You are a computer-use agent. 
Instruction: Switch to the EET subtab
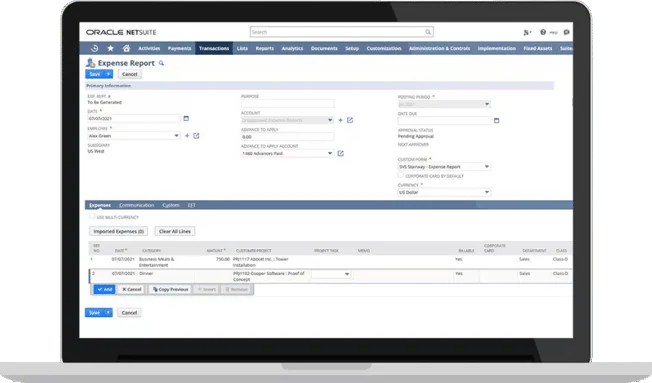[x=192, y=205]
